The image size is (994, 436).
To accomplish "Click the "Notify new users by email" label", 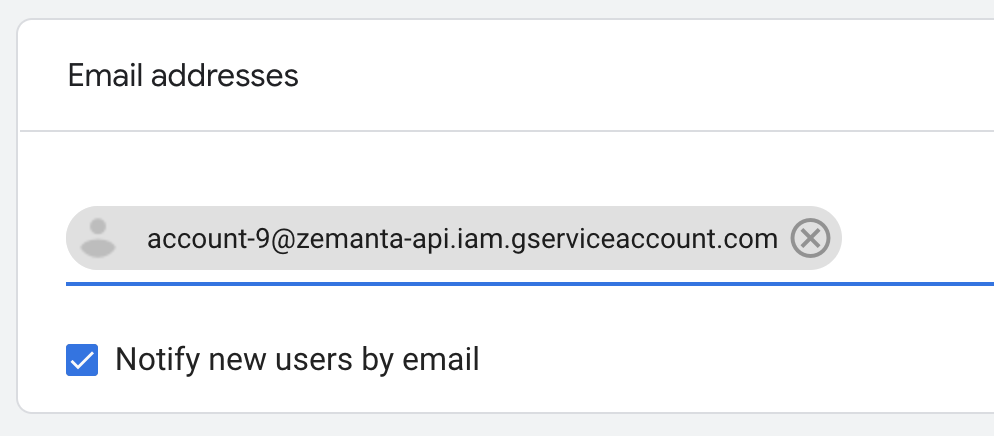I will [x=297, y=359].
